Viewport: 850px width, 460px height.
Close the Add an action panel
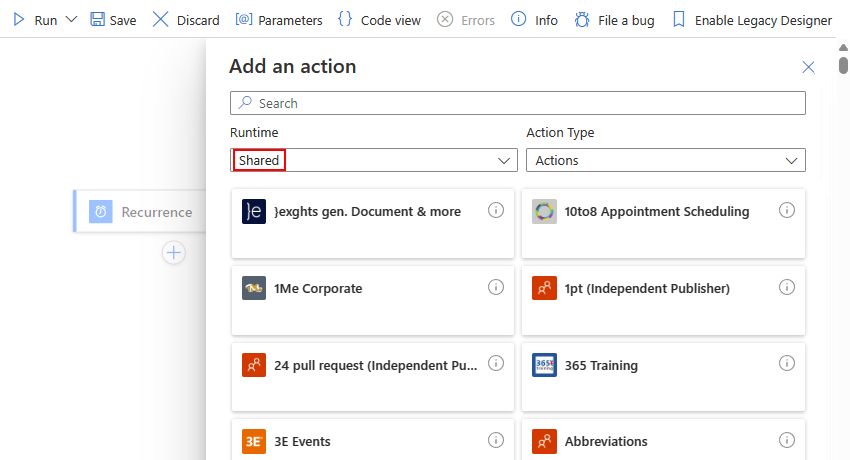pyautogui.click(x=808, y=67)
